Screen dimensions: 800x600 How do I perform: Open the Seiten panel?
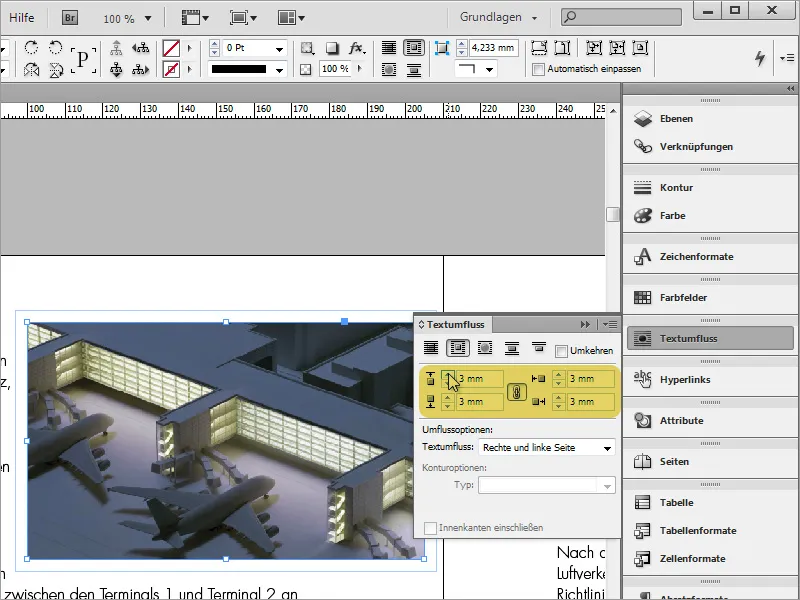709,461
